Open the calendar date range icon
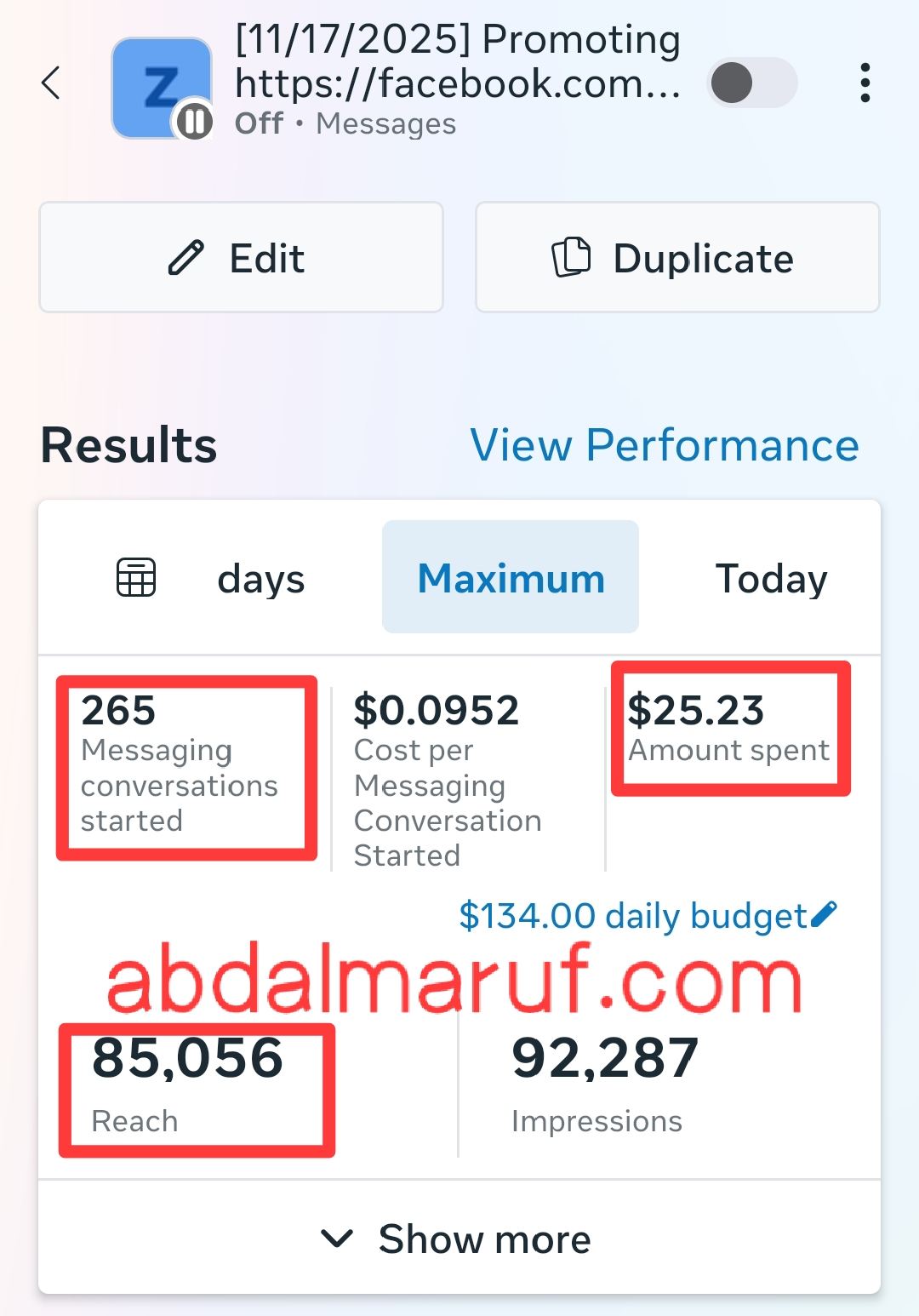The height and width of the screenshot is (1316, 919). pos(136,578)
